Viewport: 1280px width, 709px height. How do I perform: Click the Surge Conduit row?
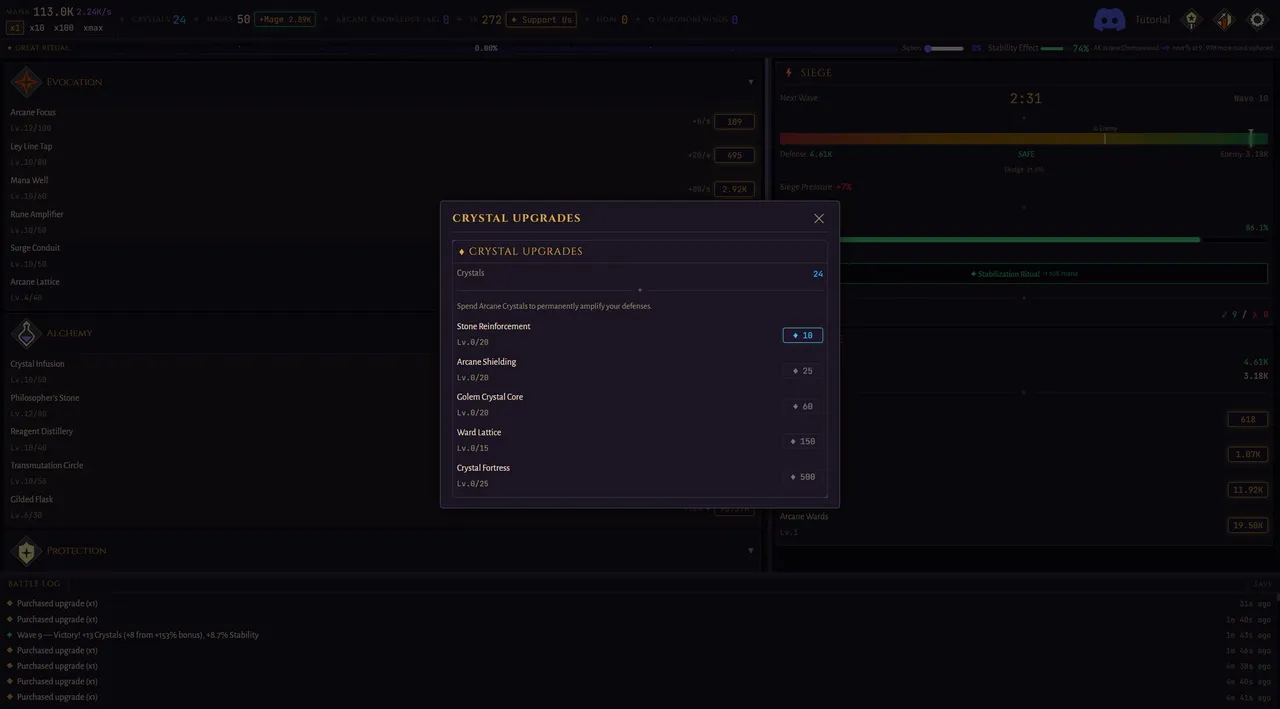click(x=382, y=256)
